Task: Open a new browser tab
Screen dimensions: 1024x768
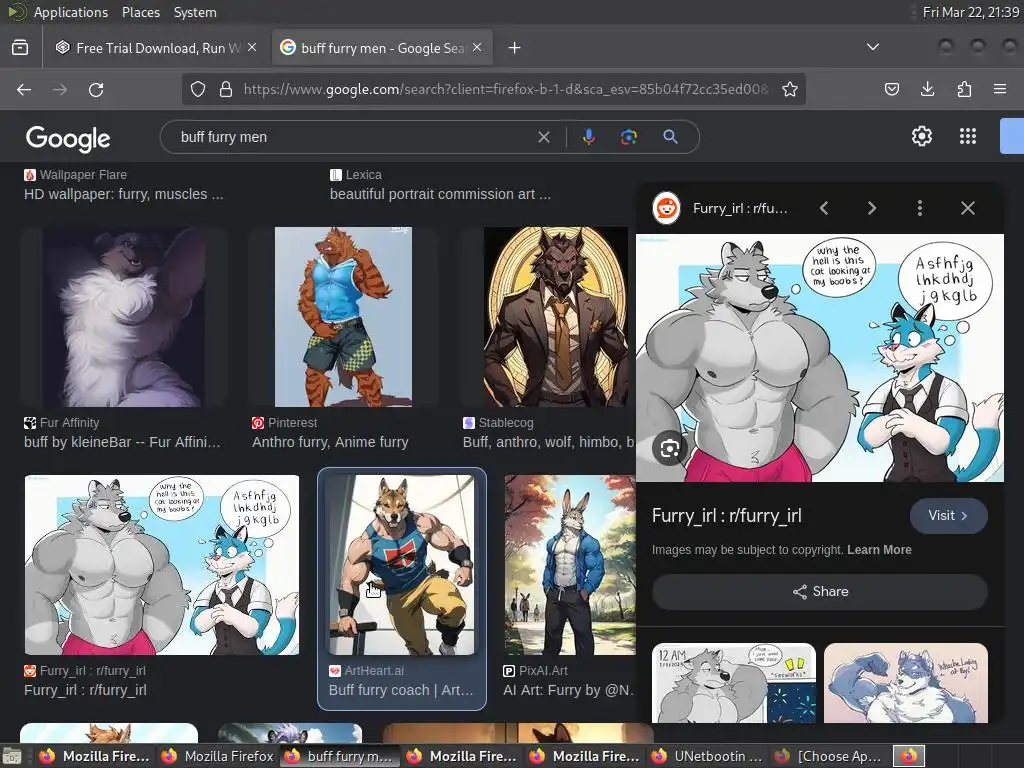Action: 515,48
